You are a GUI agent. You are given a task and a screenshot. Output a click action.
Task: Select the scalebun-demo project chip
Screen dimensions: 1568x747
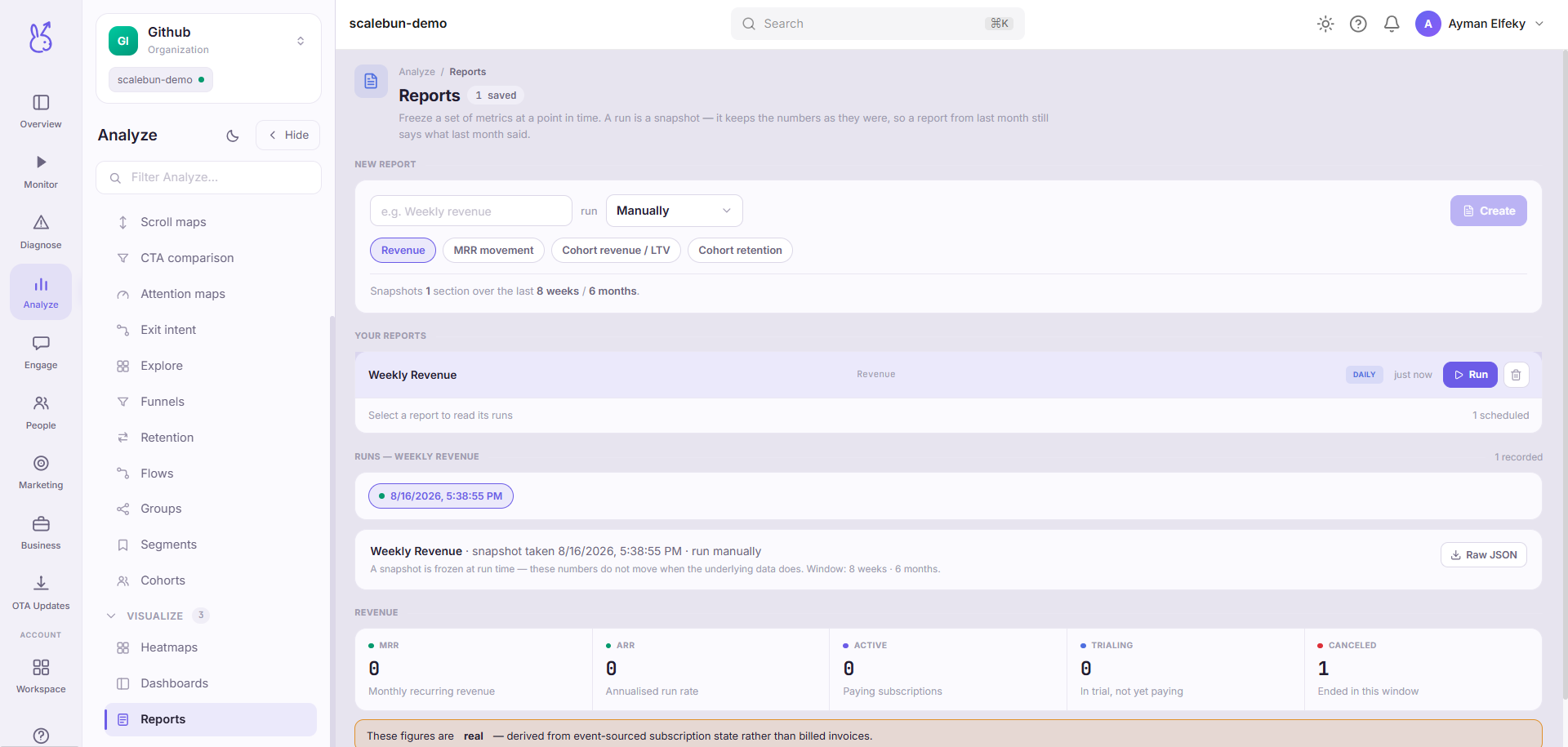pos(160,80)
